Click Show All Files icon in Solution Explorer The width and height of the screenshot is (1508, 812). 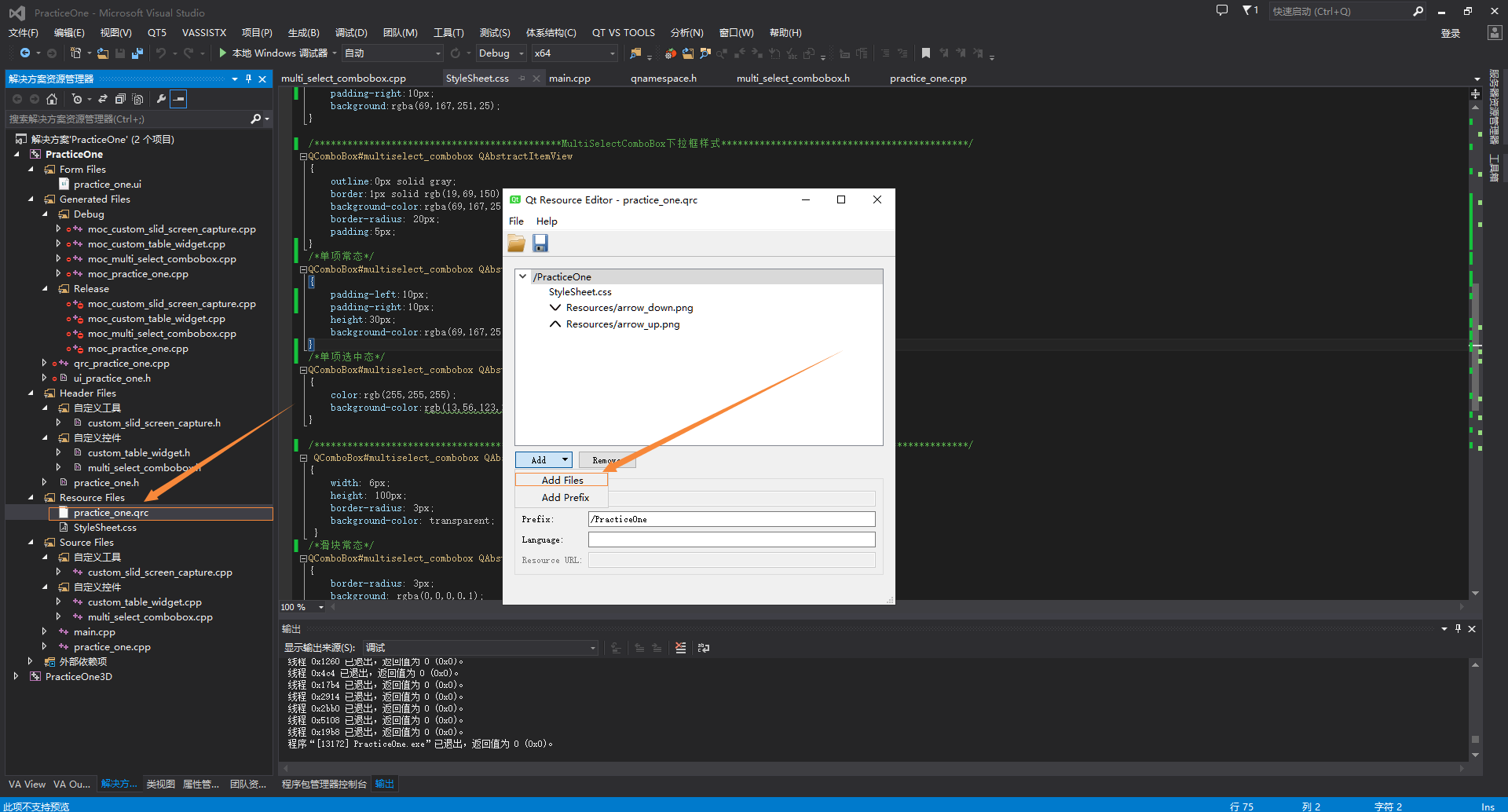click(x=138, y=99)
